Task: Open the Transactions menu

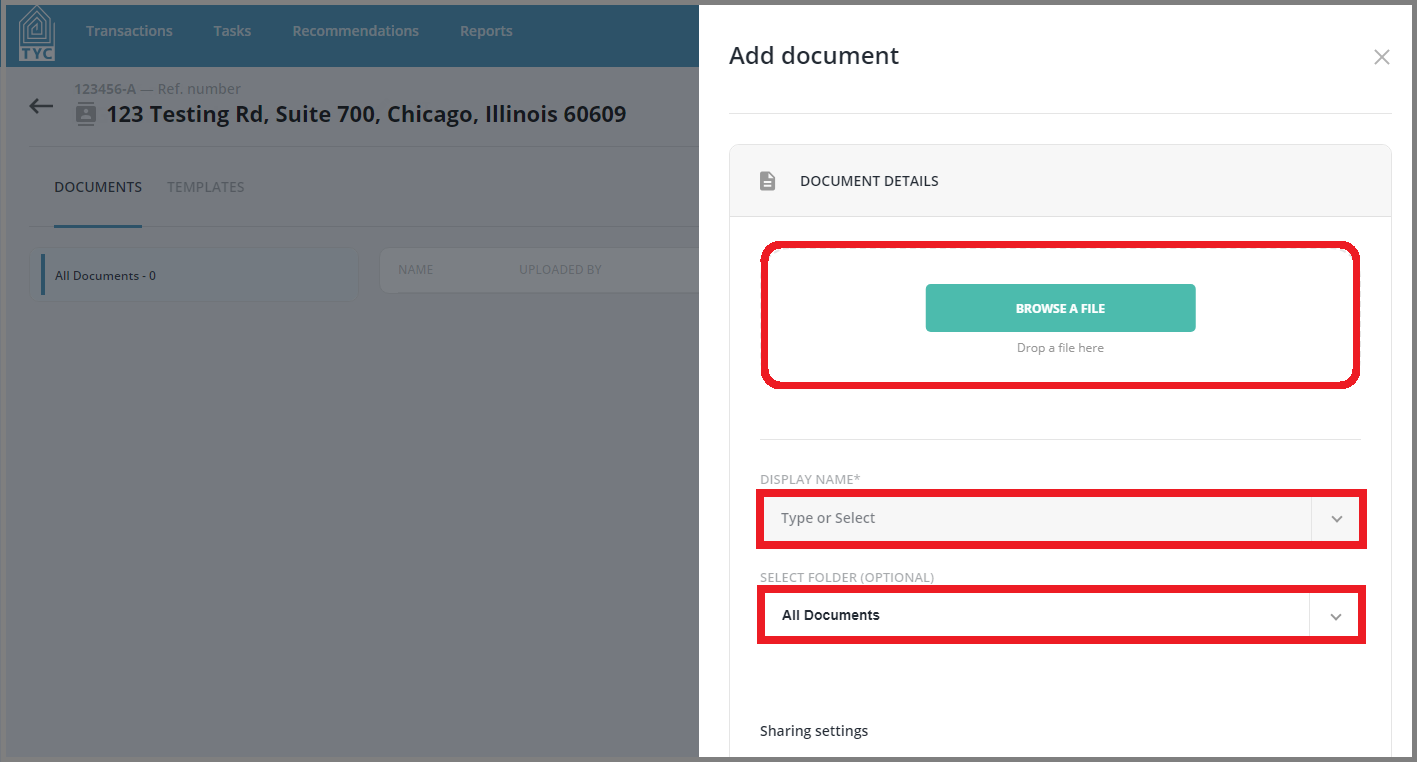Action: coord(129,31)
